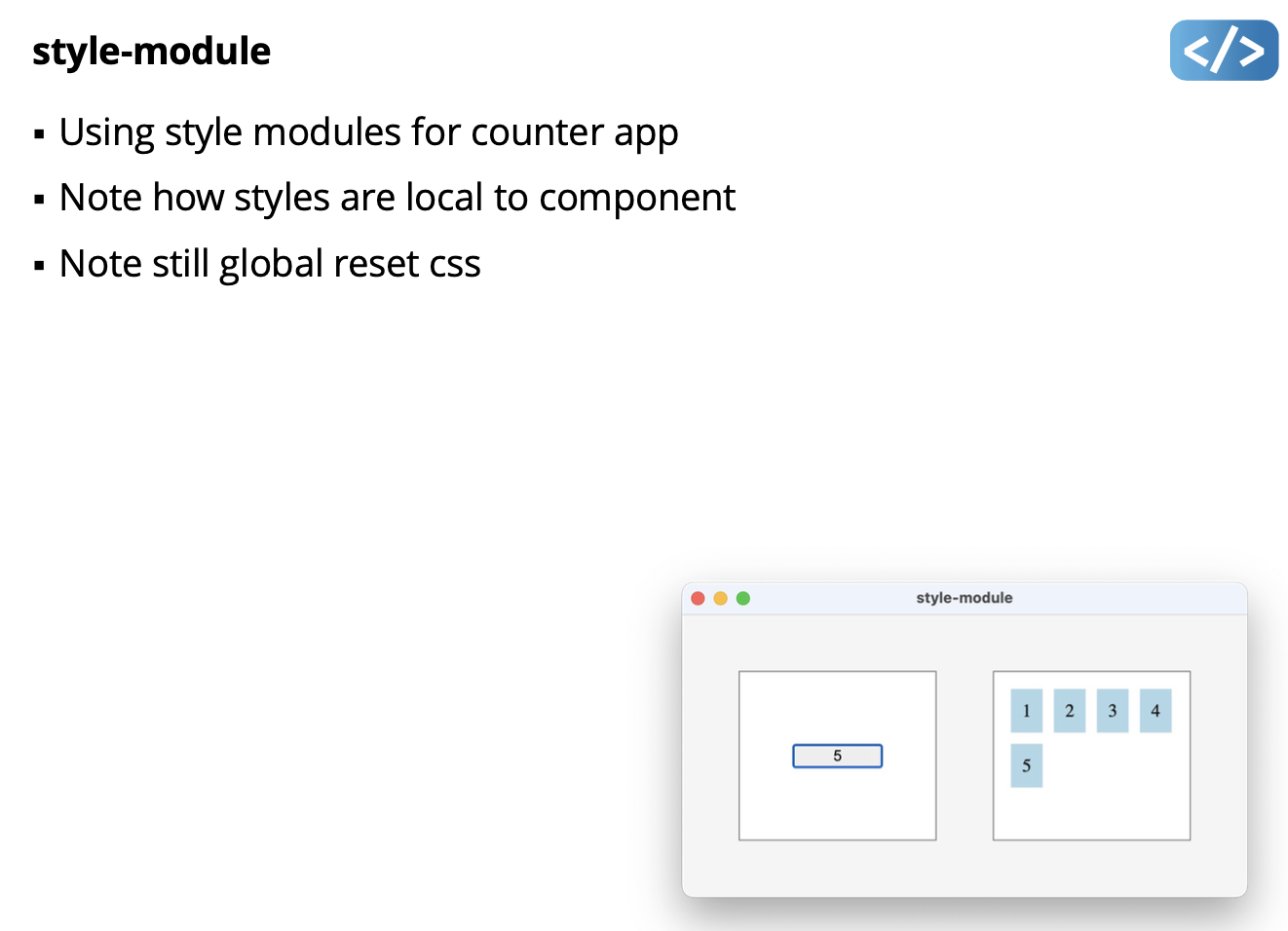
Task: Minimize the style-module window with yellow button
Action: [x=720, y=598]
